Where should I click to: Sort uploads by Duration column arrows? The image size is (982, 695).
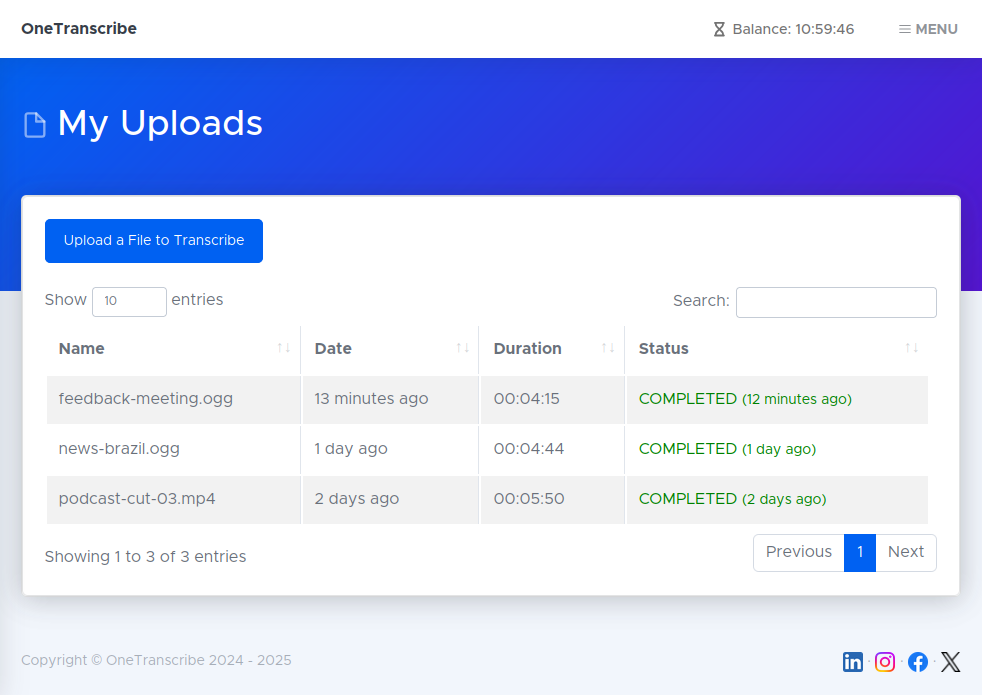[608, 348]
